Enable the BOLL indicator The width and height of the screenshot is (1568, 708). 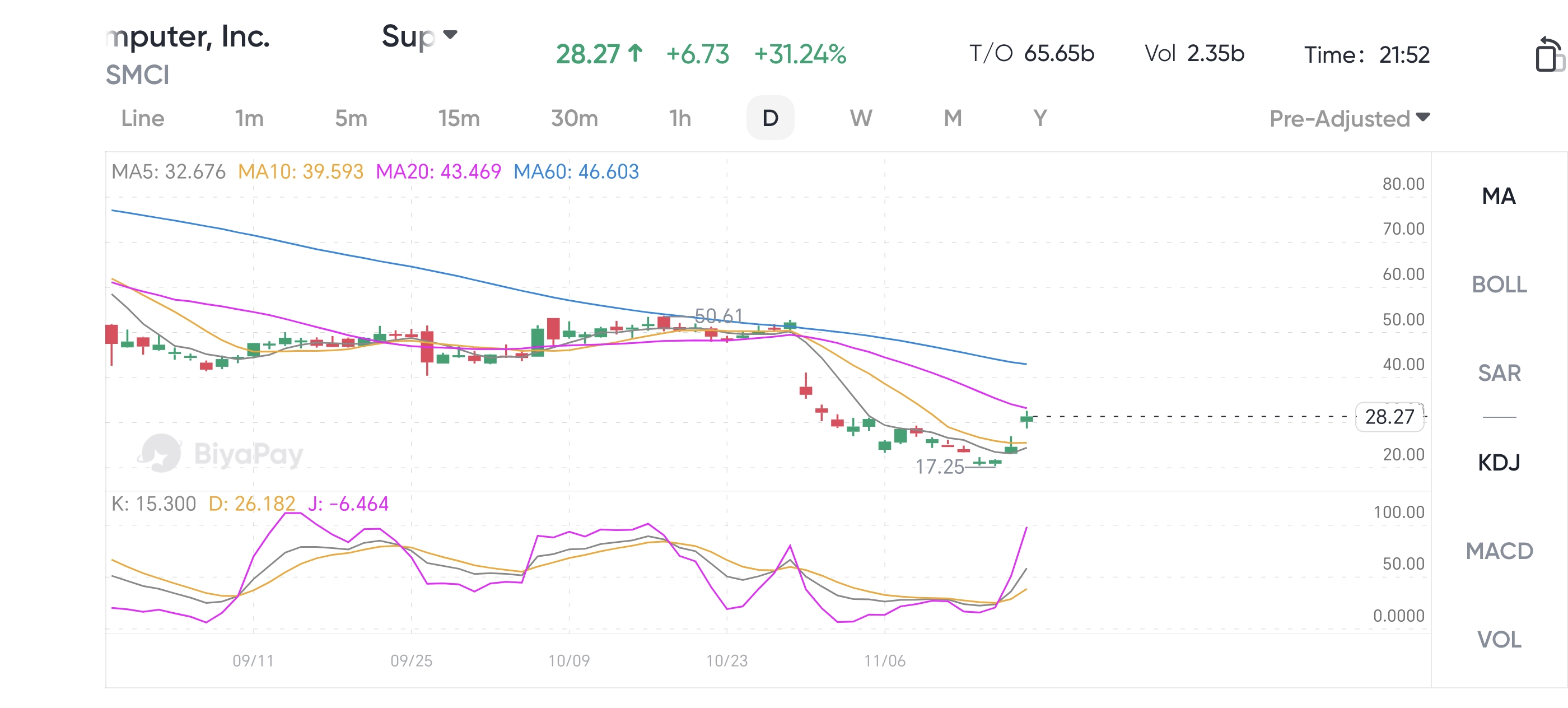coord(1499,285)
